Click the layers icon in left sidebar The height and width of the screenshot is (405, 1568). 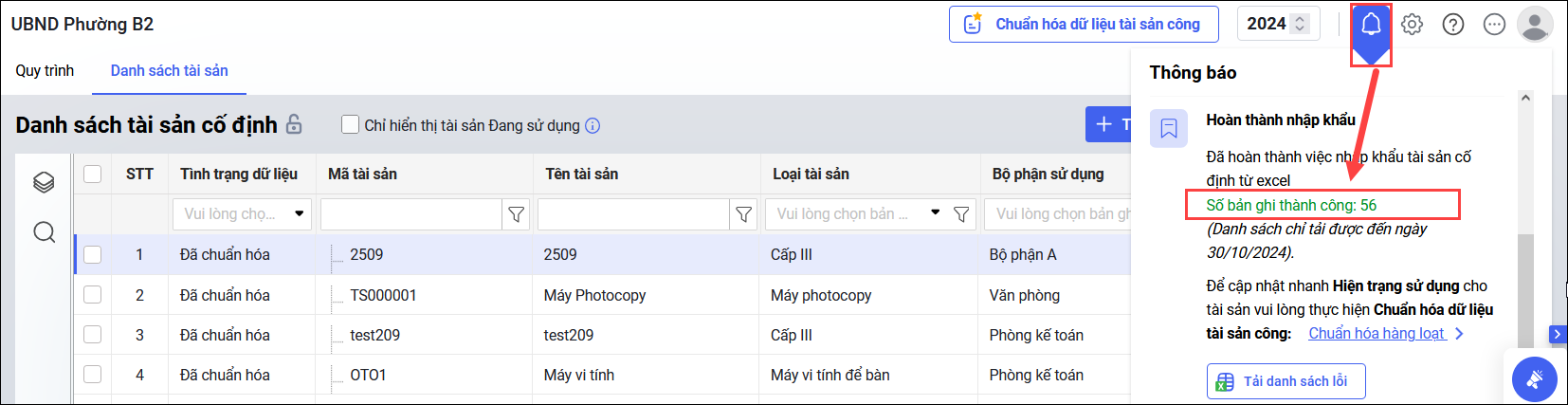click(44, 182)
